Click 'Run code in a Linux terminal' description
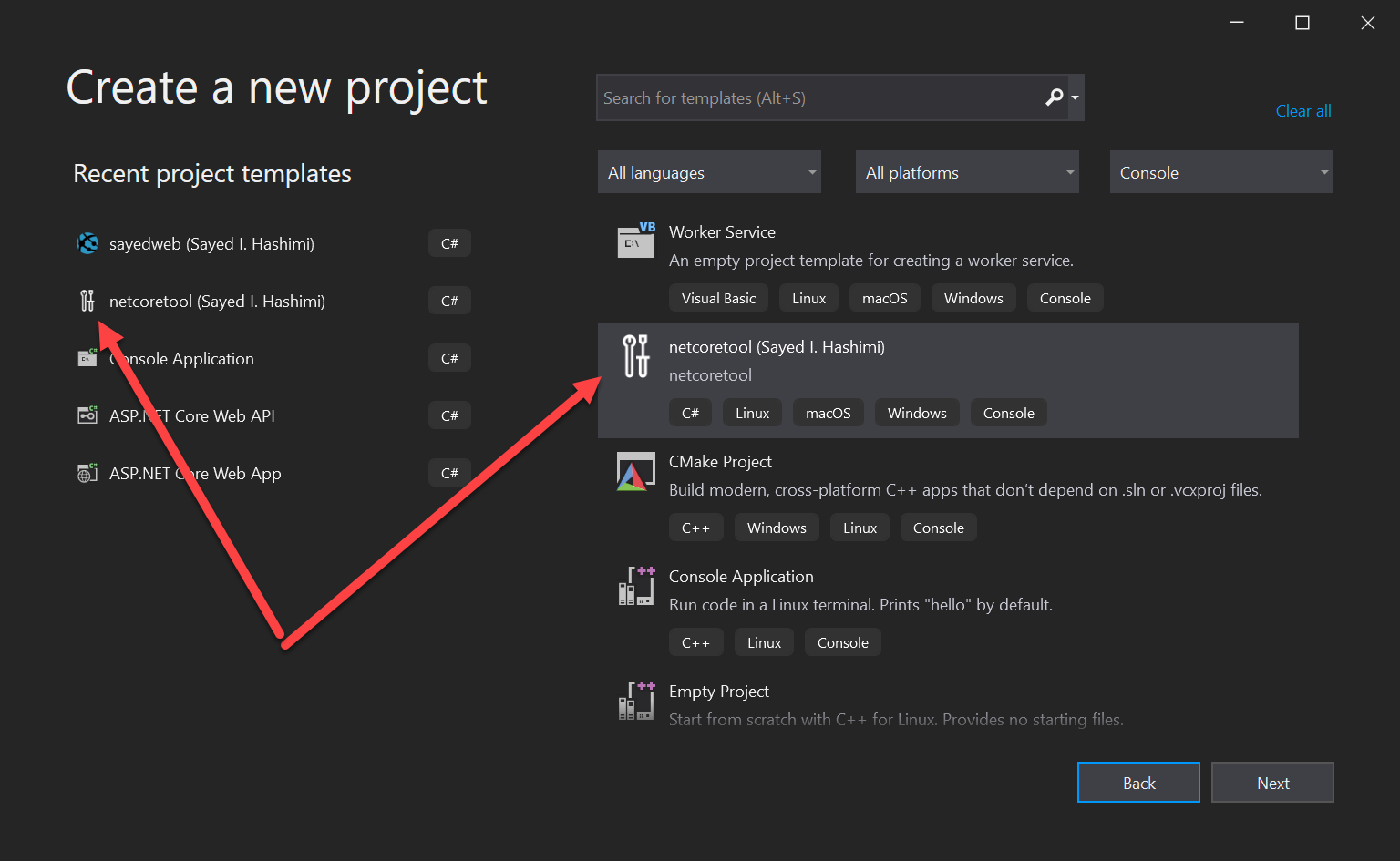The width and height of the screenshot is (1400, 861). click(860, 605)
